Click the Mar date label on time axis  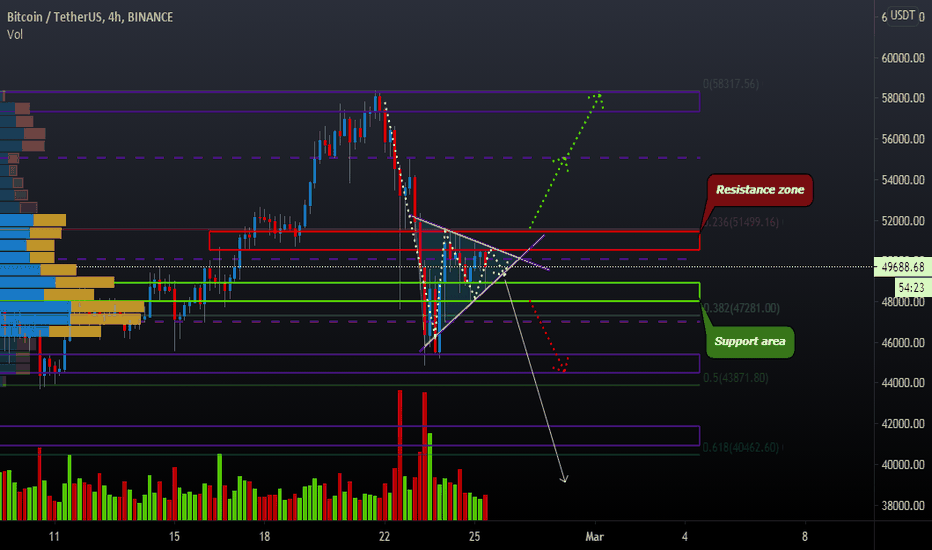pos(594,537)
